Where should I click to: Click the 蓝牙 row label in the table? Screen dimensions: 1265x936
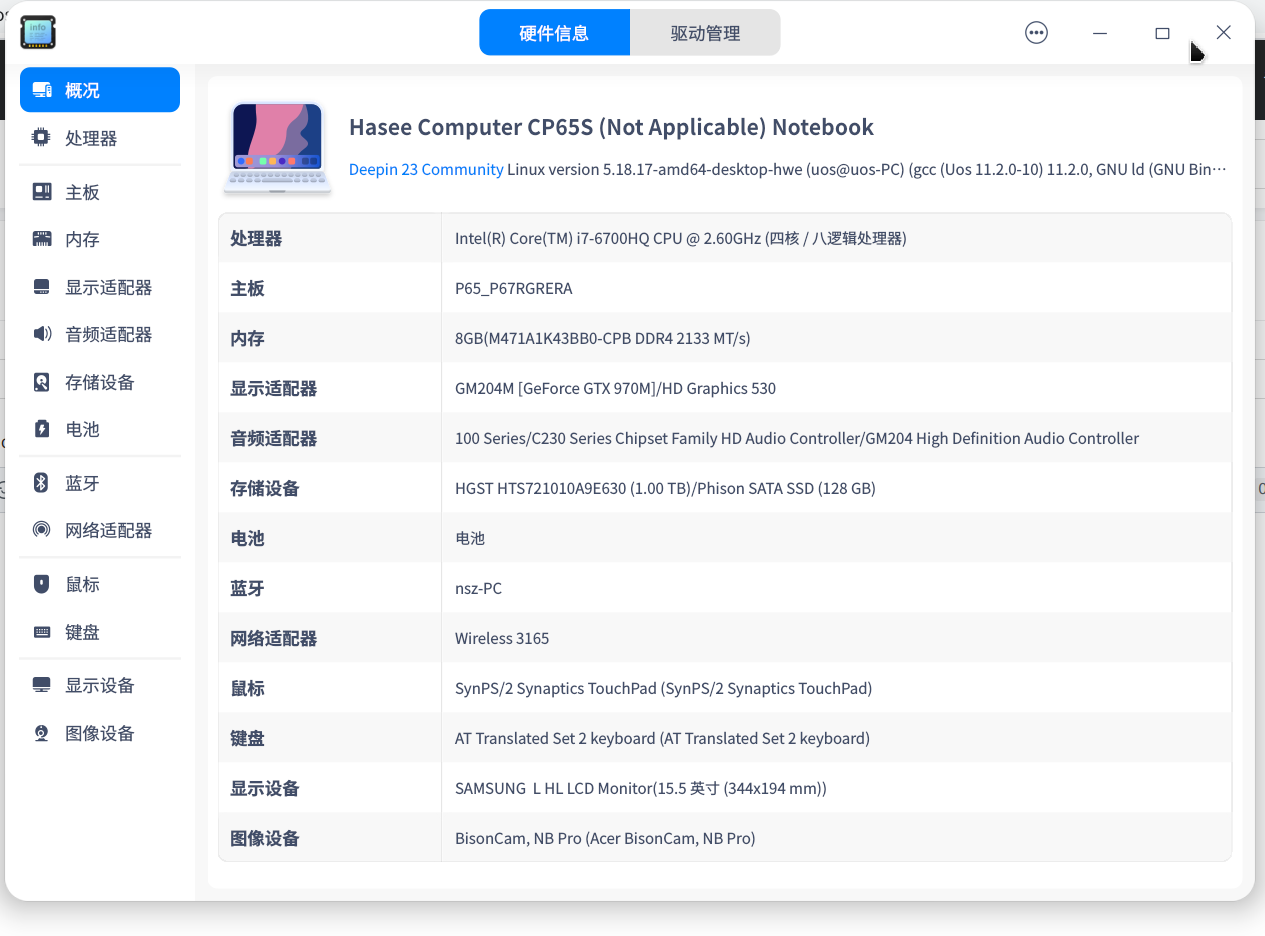(x=247, y=588)
